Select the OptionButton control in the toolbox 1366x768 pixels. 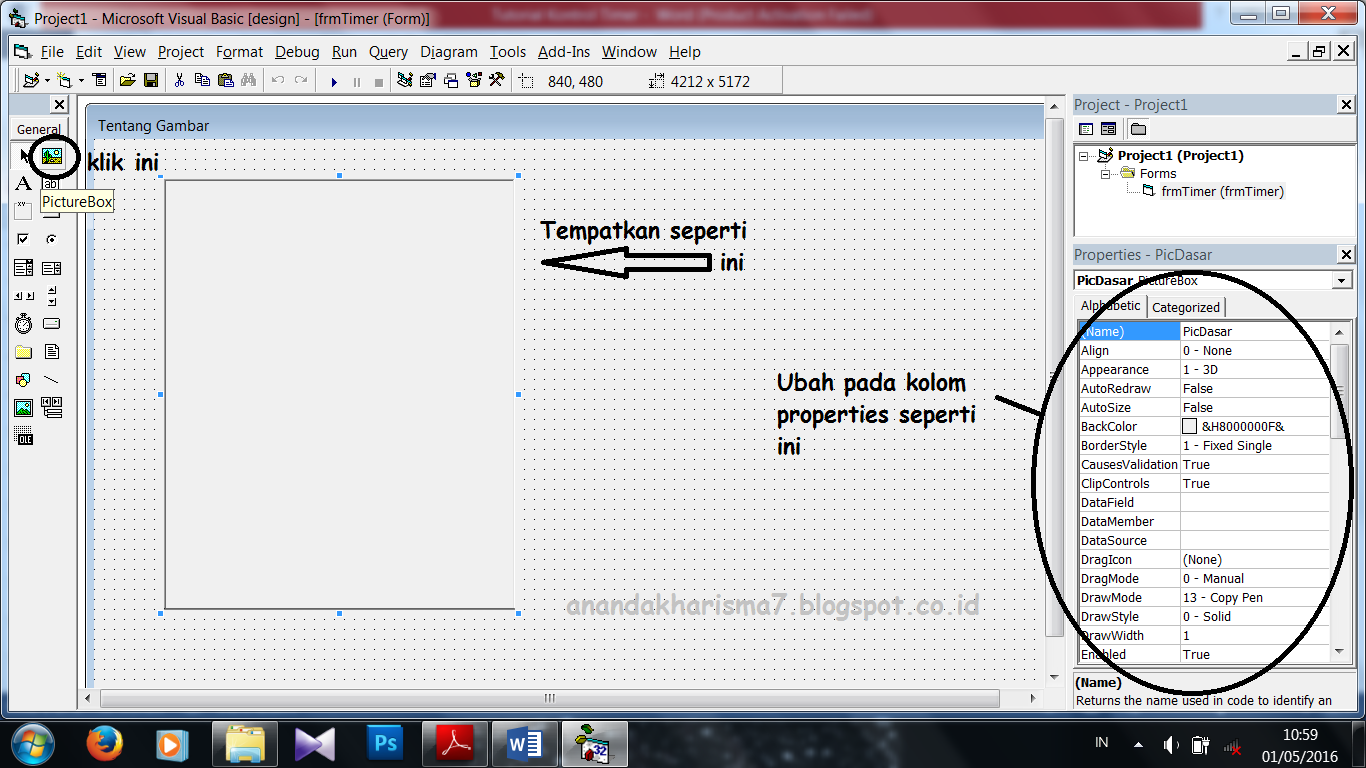[50, 238]
